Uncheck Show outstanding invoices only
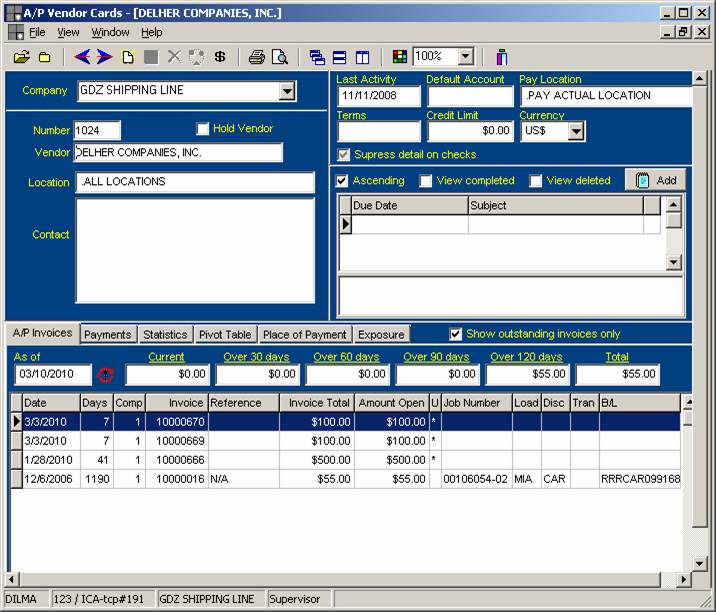Screen dimensions: 716x612 (456, 334)
